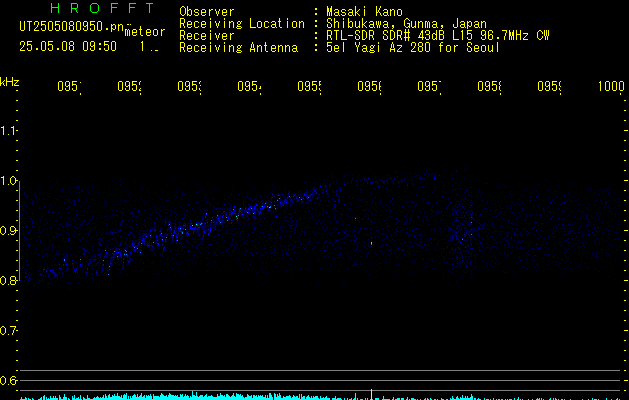Click the Receiving Location label
This screenshot has width=629, height=400.
[242, 24]
